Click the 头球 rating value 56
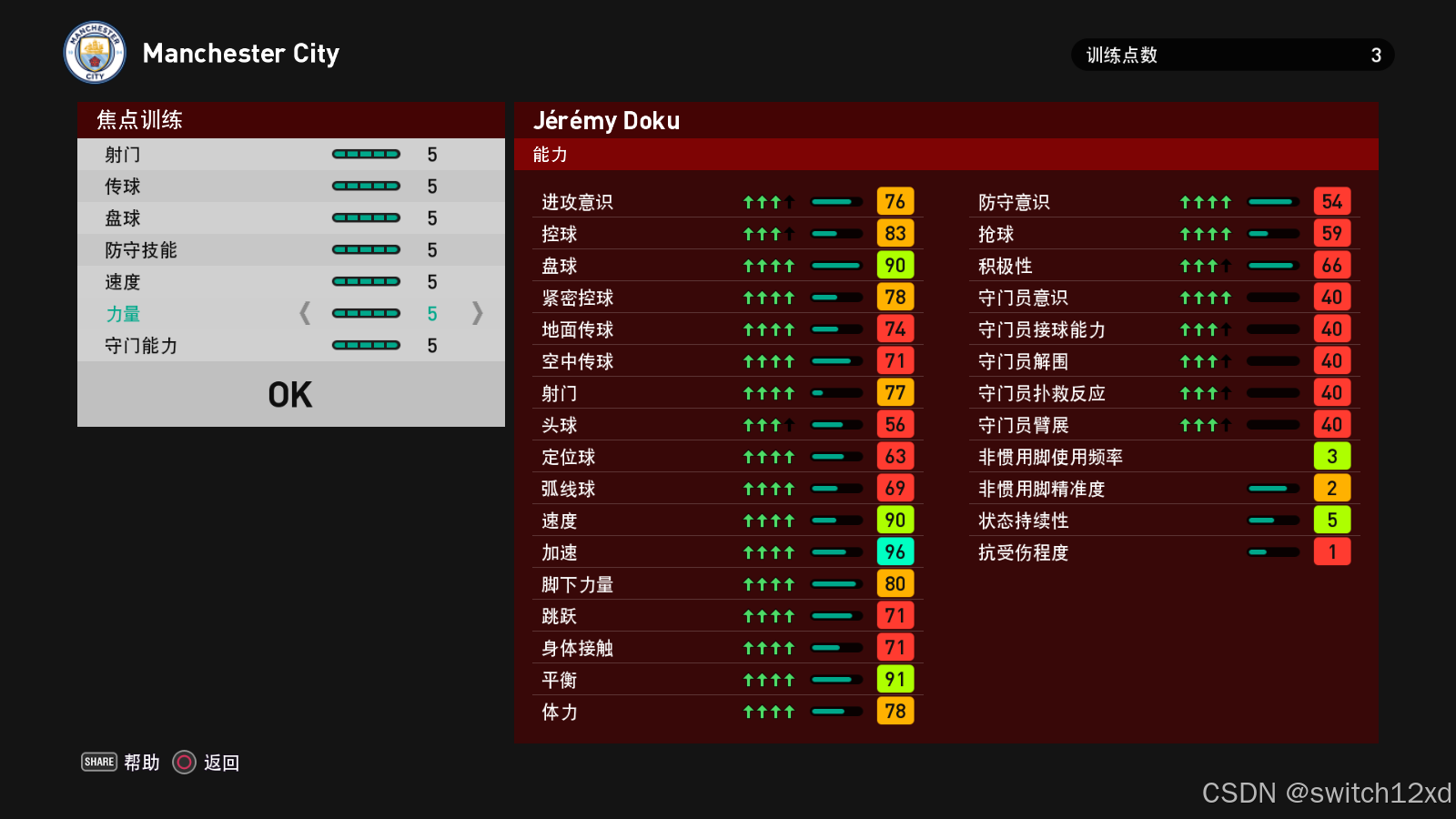 [895, 424]
